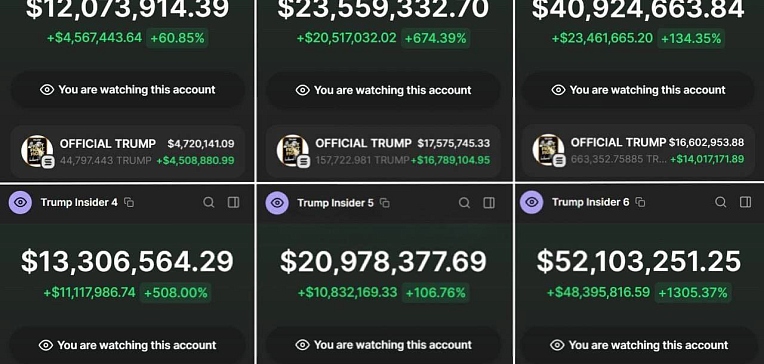Click watching button under $23,559,332.70 balance
Viewport: 764px width, 364px height.
tap(383, 90)
